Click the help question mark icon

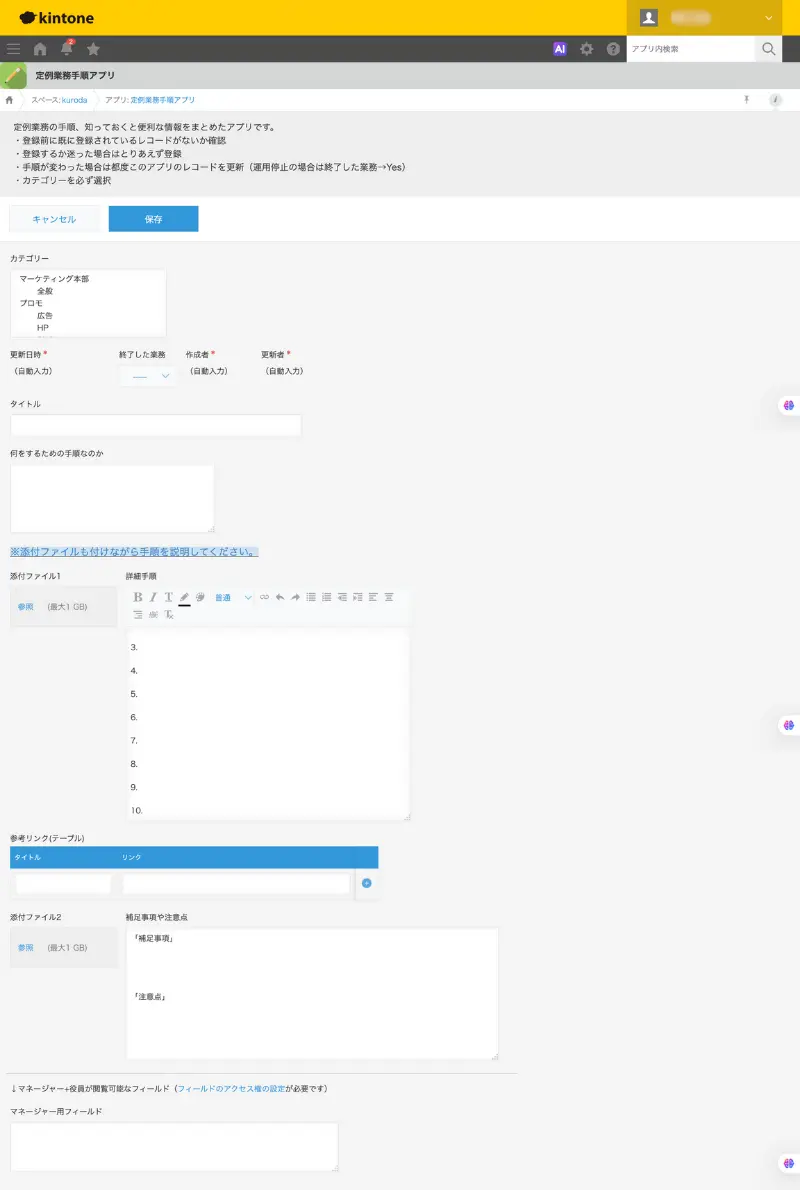tap(613, 49)
